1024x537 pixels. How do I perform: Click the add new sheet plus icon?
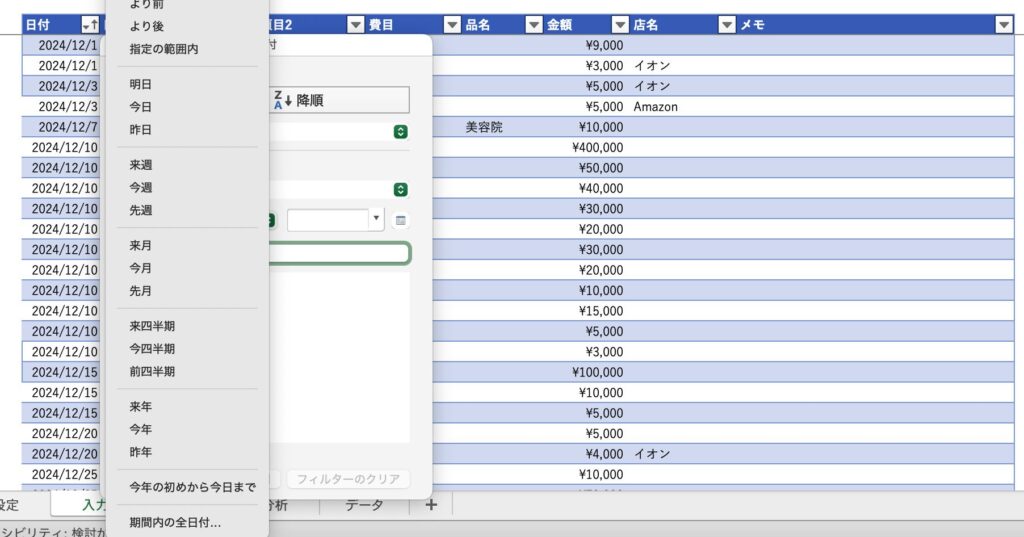pyautogui.click(x=431, y=505)
